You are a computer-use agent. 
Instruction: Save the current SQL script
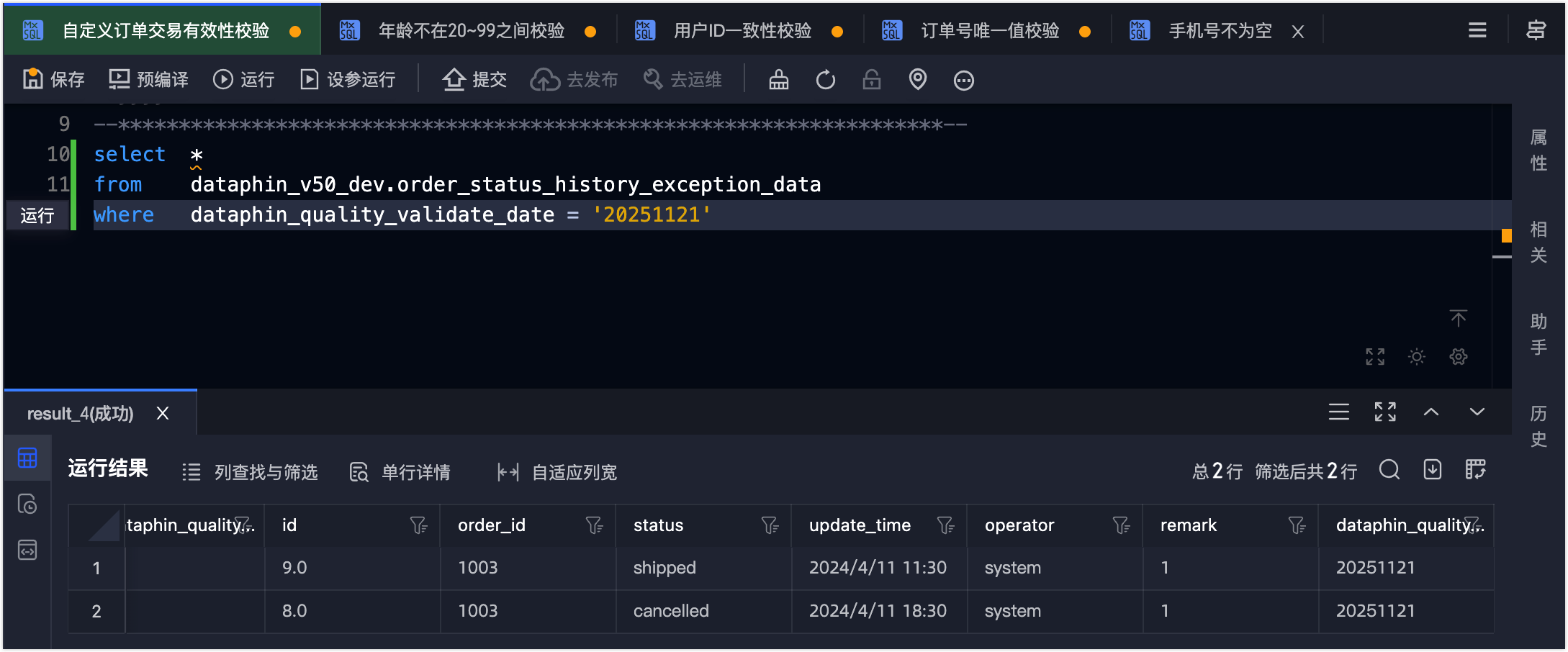54,79
